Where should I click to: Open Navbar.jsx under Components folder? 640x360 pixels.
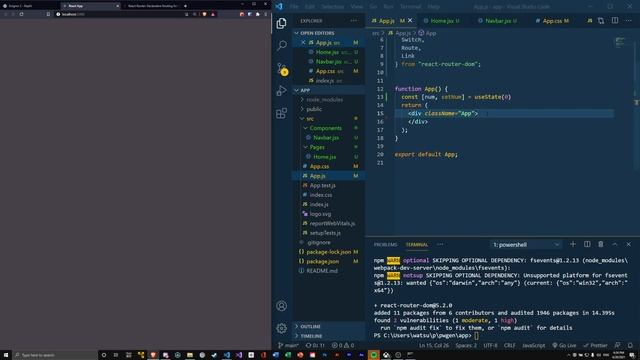pos(326,138)
